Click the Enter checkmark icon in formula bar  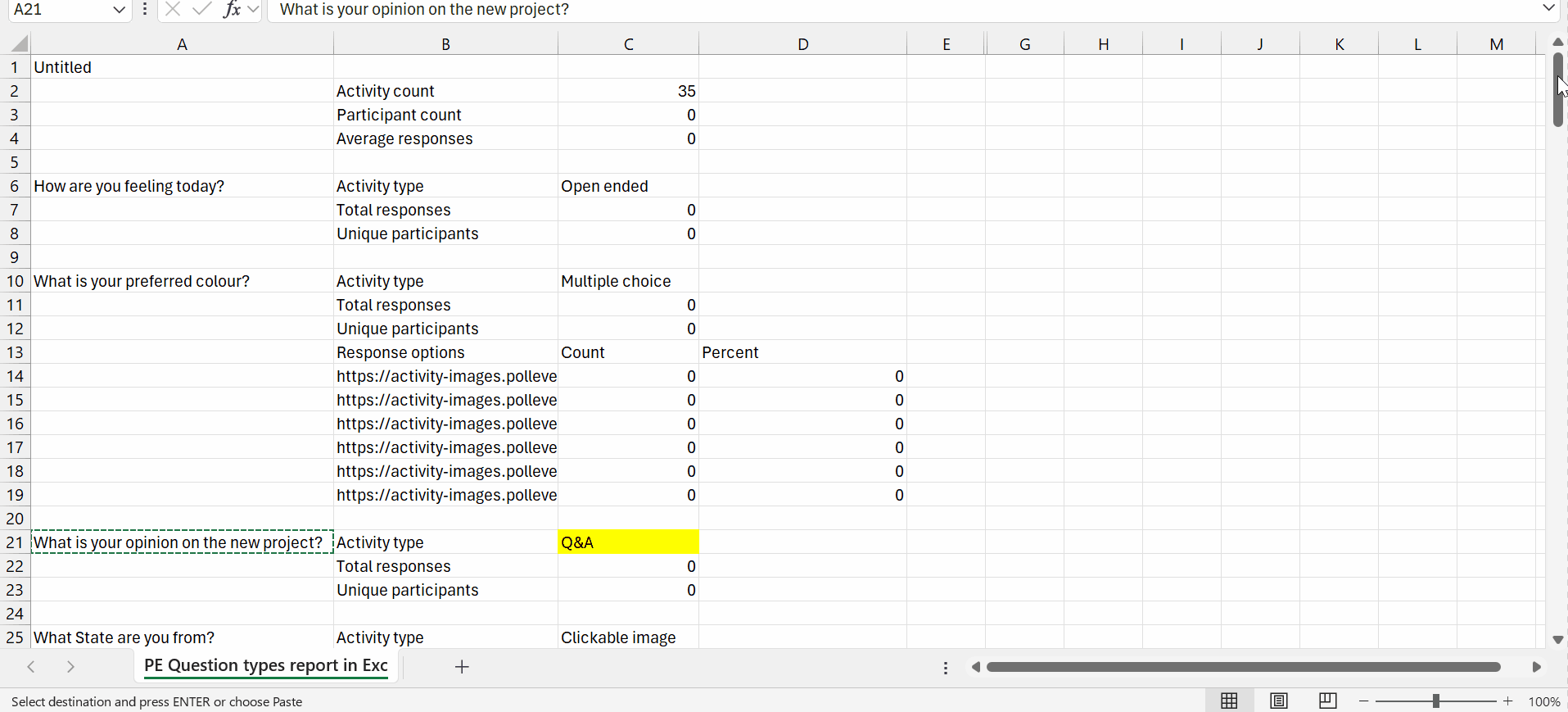coord(201,10)
